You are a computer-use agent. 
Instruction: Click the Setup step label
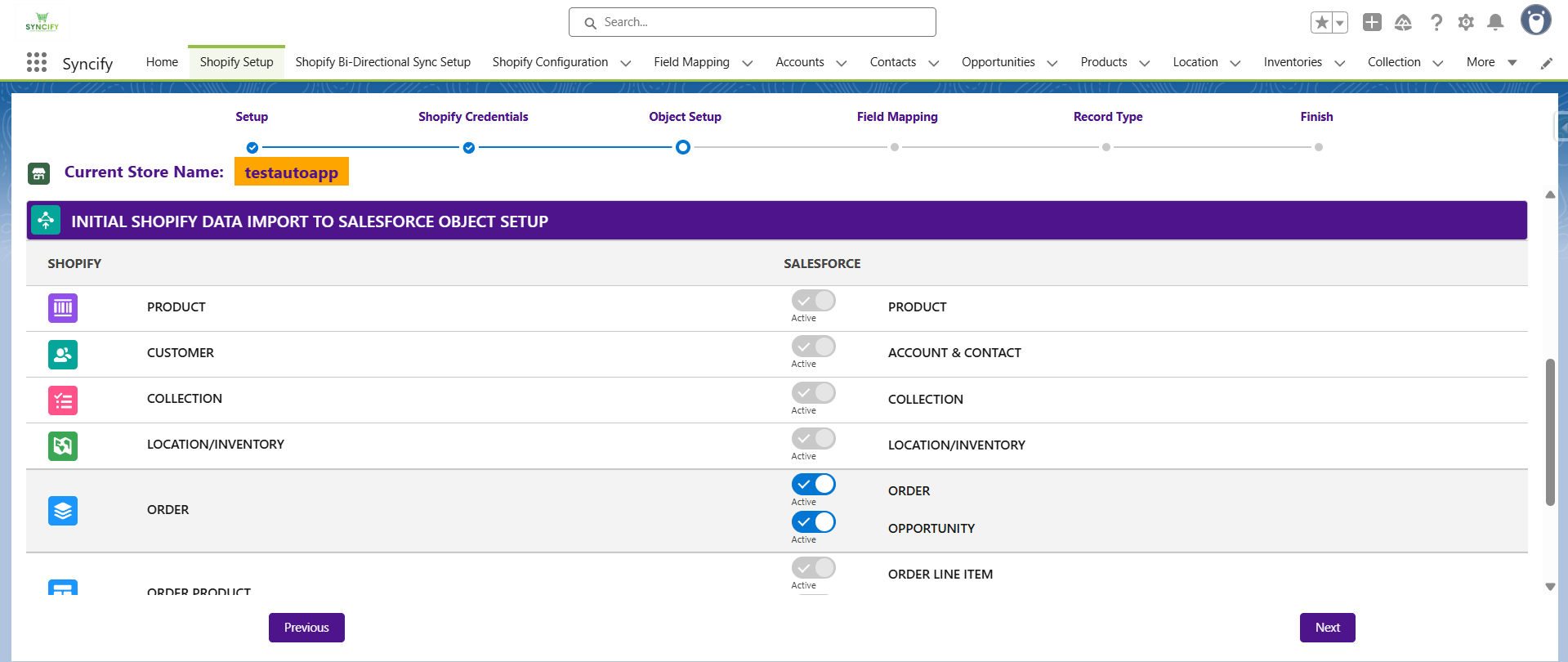(x=252, y=117)
